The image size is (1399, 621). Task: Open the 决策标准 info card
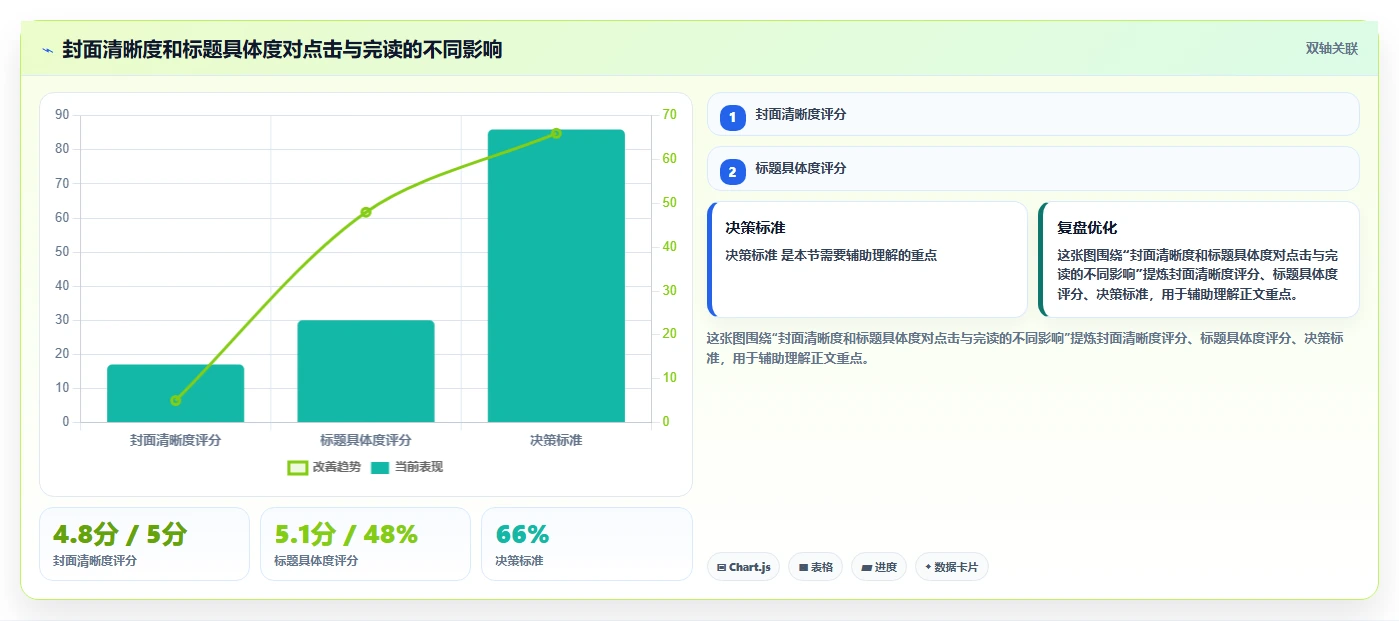(x=867, y=260)
